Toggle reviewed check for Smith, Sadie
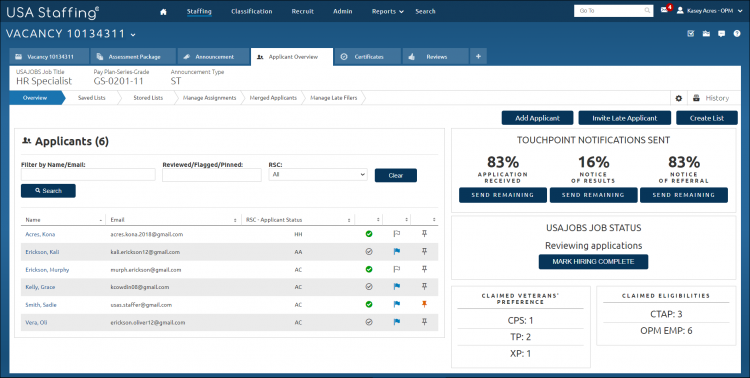This screenshot has height=378, width=750. [369, 304]
